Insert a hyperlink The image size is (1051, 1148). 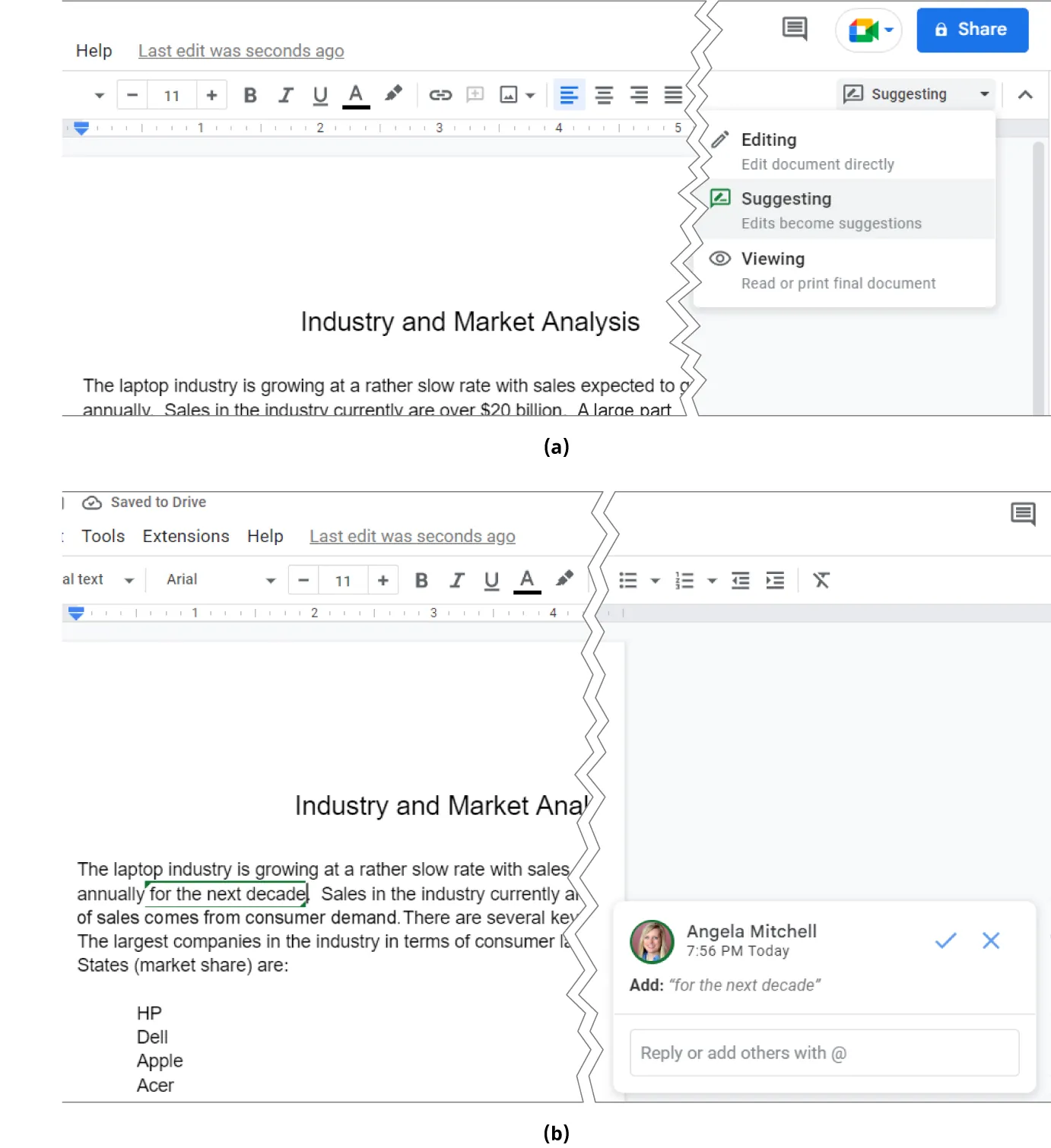click(440, 94)
